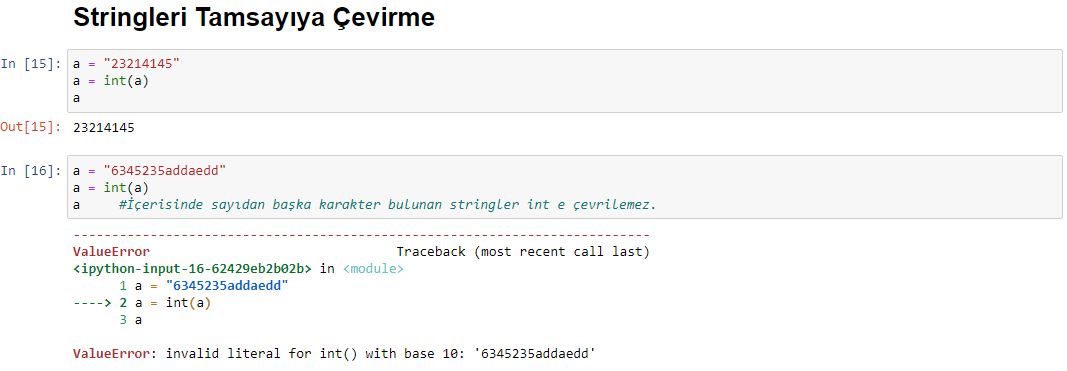Click the red ValueError title in traceback
The image size is (1067, 371).
(111, 252)
